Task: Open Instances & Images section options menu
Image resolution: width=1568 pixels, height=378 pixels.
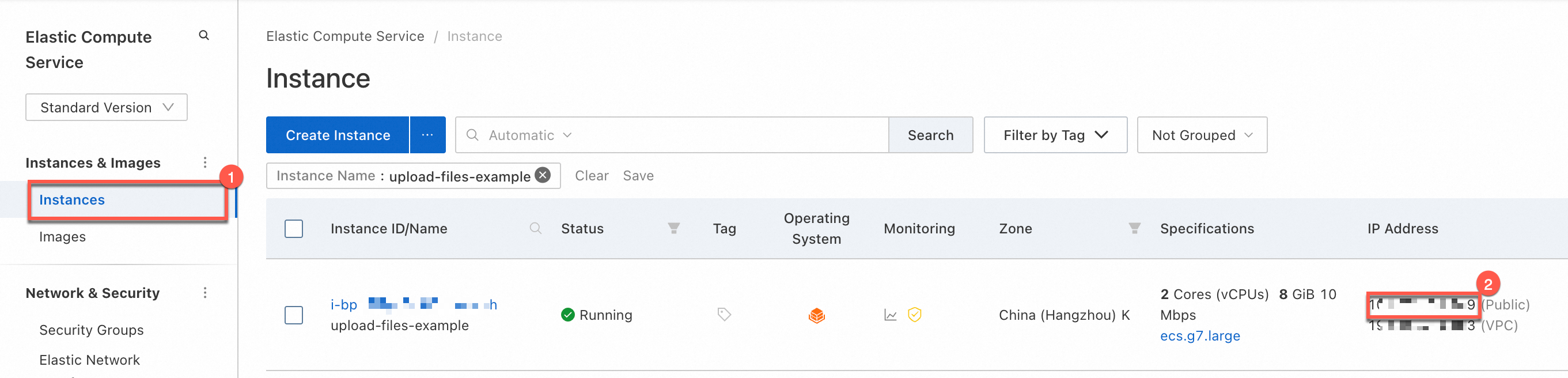Action: click(205, 162)
